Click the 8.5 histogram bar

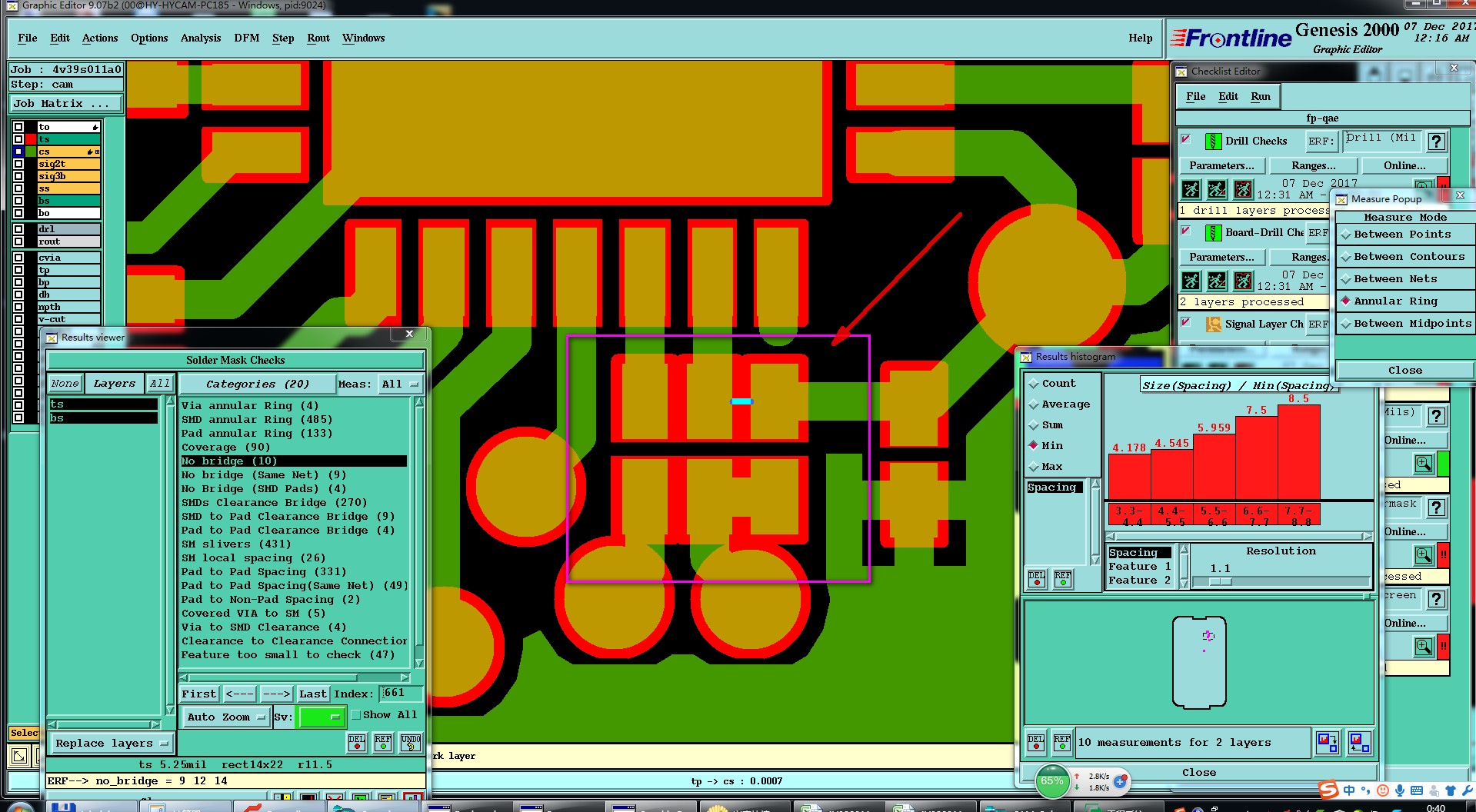[x=1298, y=452]
